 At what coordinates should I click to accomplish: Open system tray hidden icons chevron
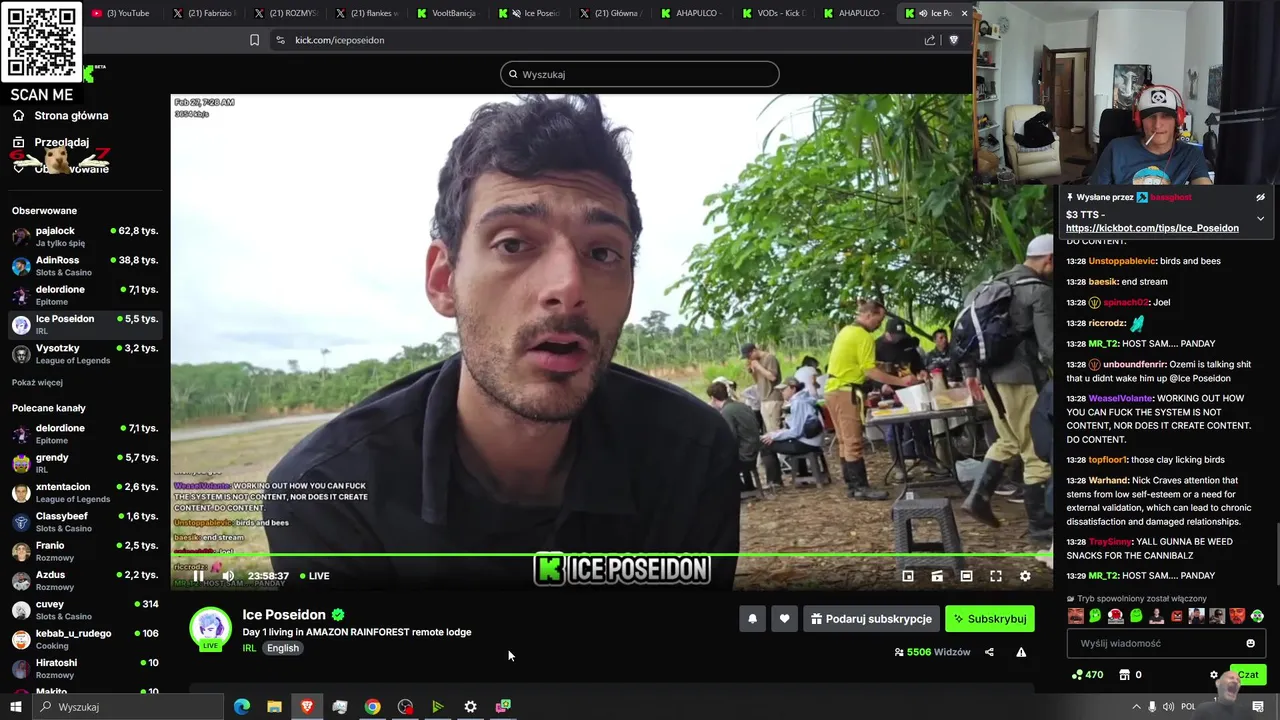(x=1136, y=707)
